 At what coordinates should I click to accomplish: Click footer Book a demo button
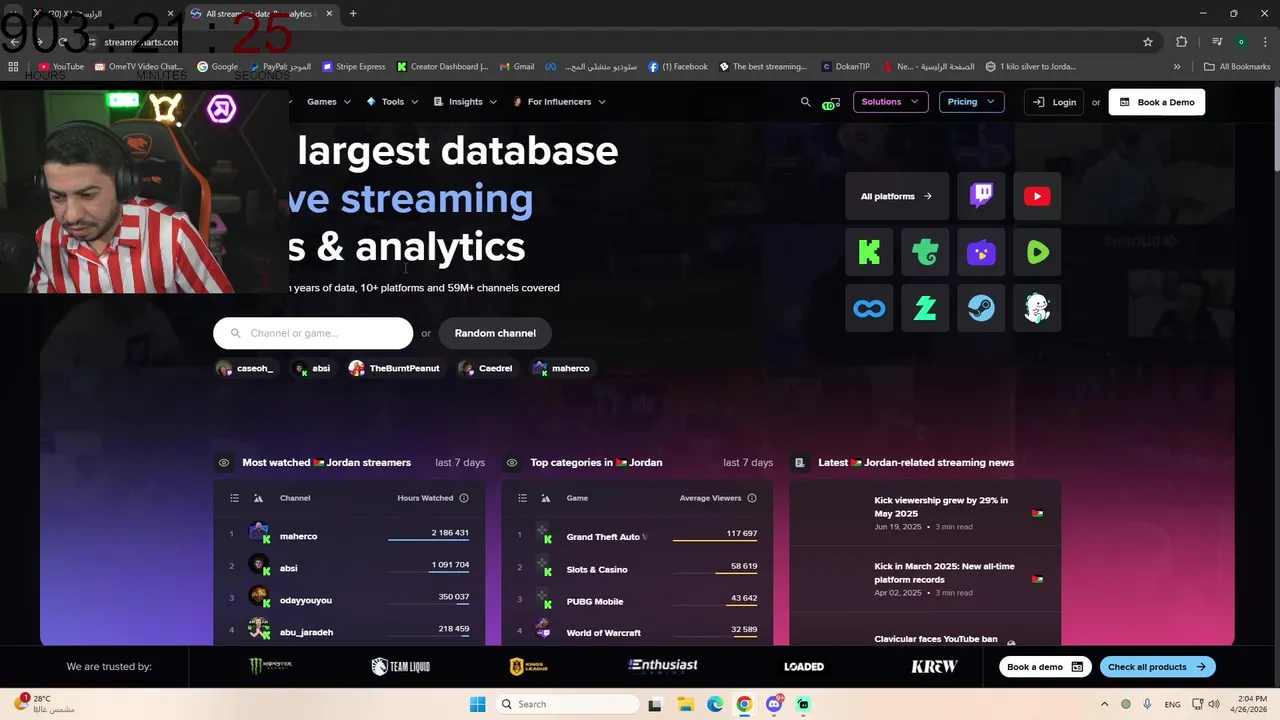tap(1045, 667)
